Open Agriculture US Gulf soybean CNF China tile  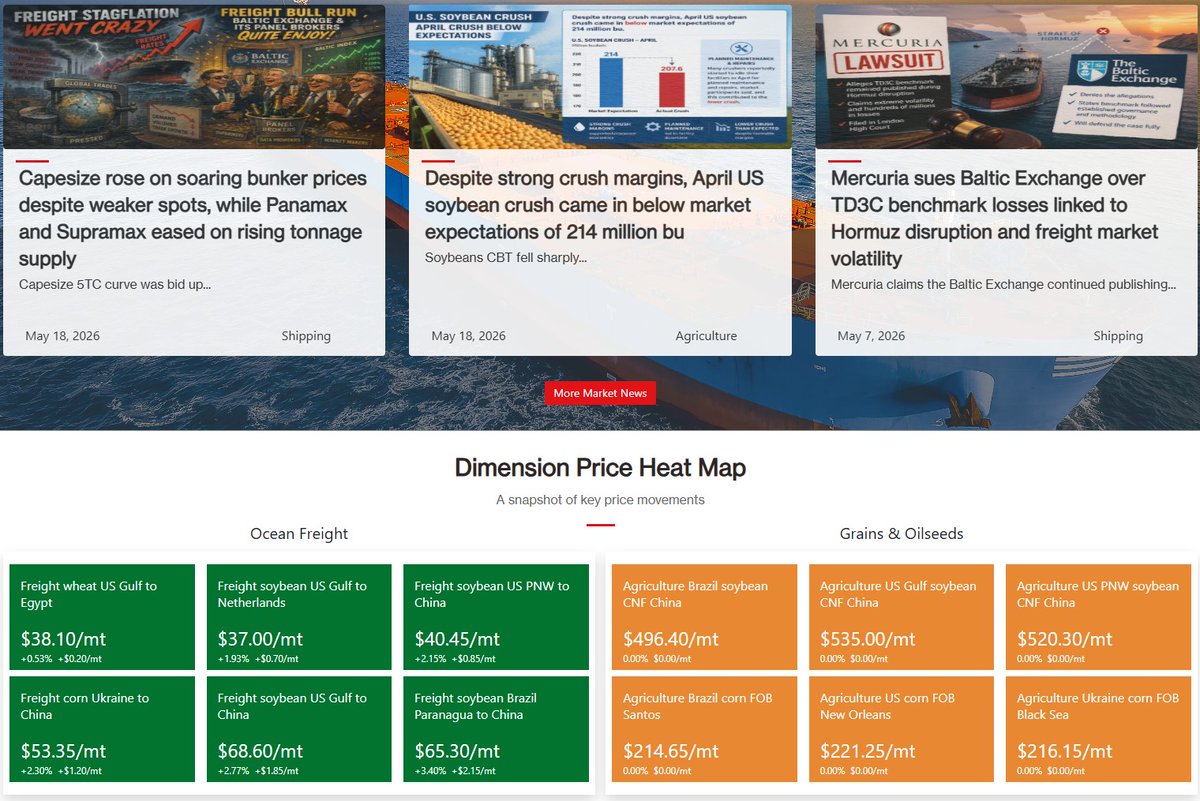[901, 617]
